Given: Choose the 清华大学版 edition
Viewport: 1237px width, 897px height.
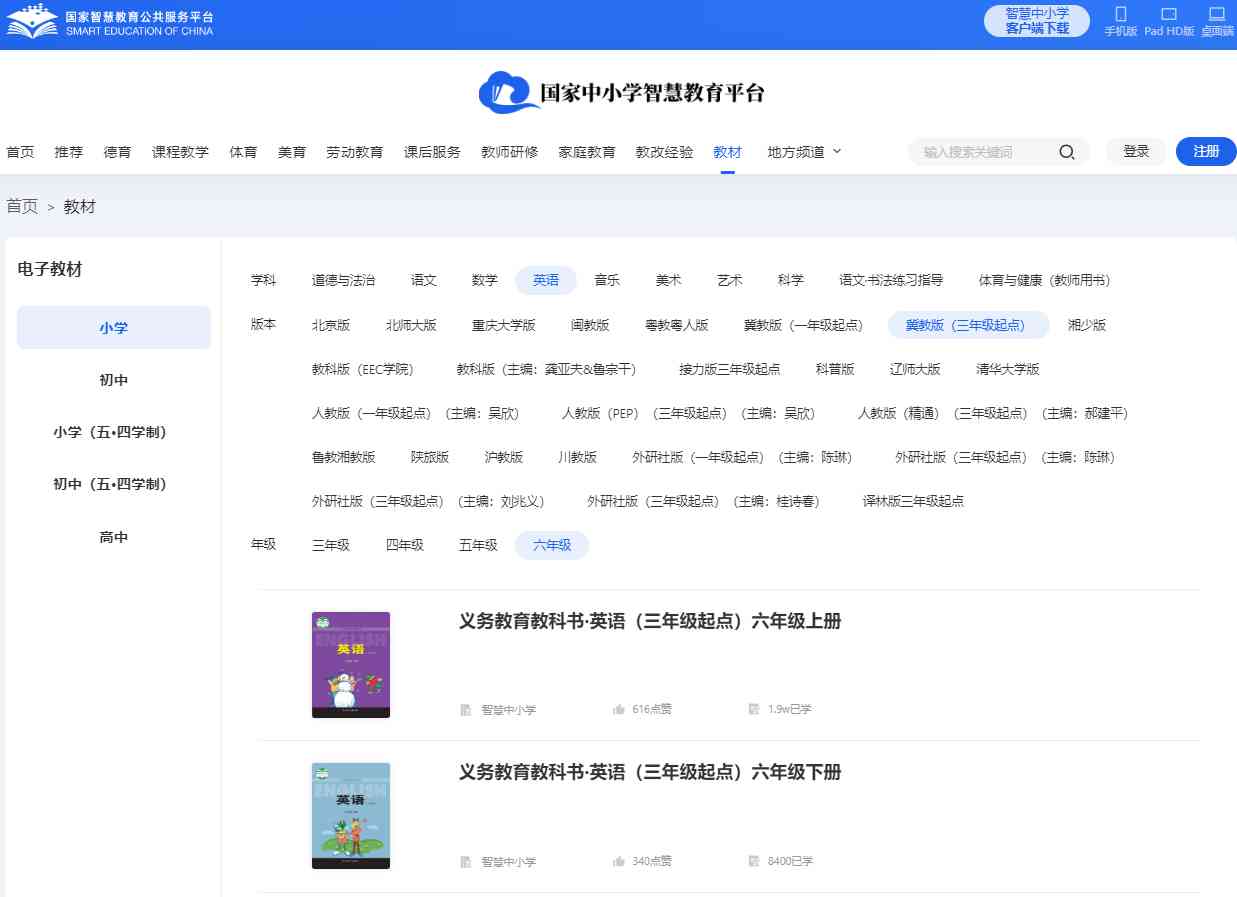Looking at the screenshot, I should [x=1008, y=369].
